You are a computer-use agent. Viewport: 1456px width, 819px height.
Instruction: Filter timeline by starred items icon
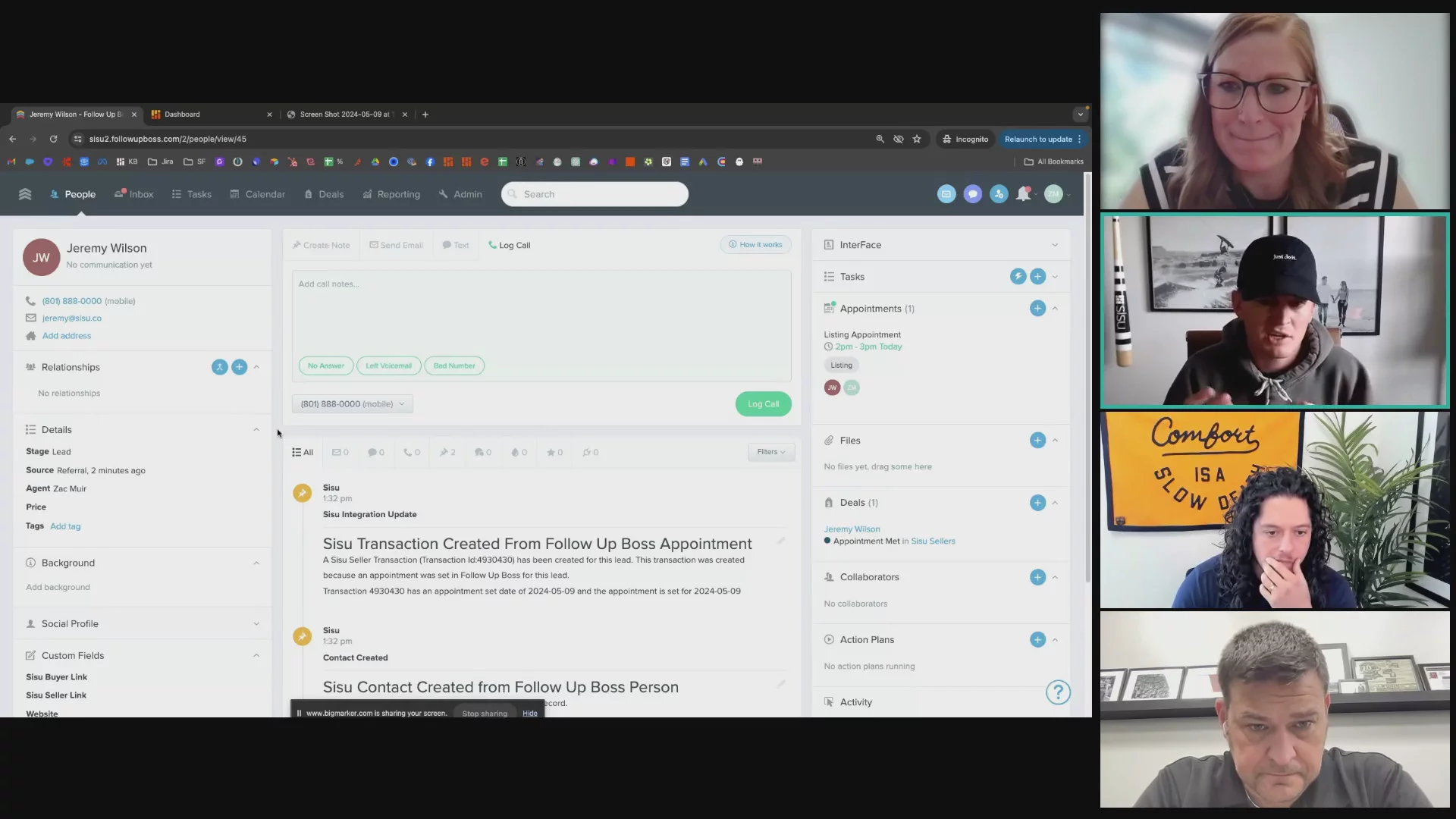coord(555,453)
